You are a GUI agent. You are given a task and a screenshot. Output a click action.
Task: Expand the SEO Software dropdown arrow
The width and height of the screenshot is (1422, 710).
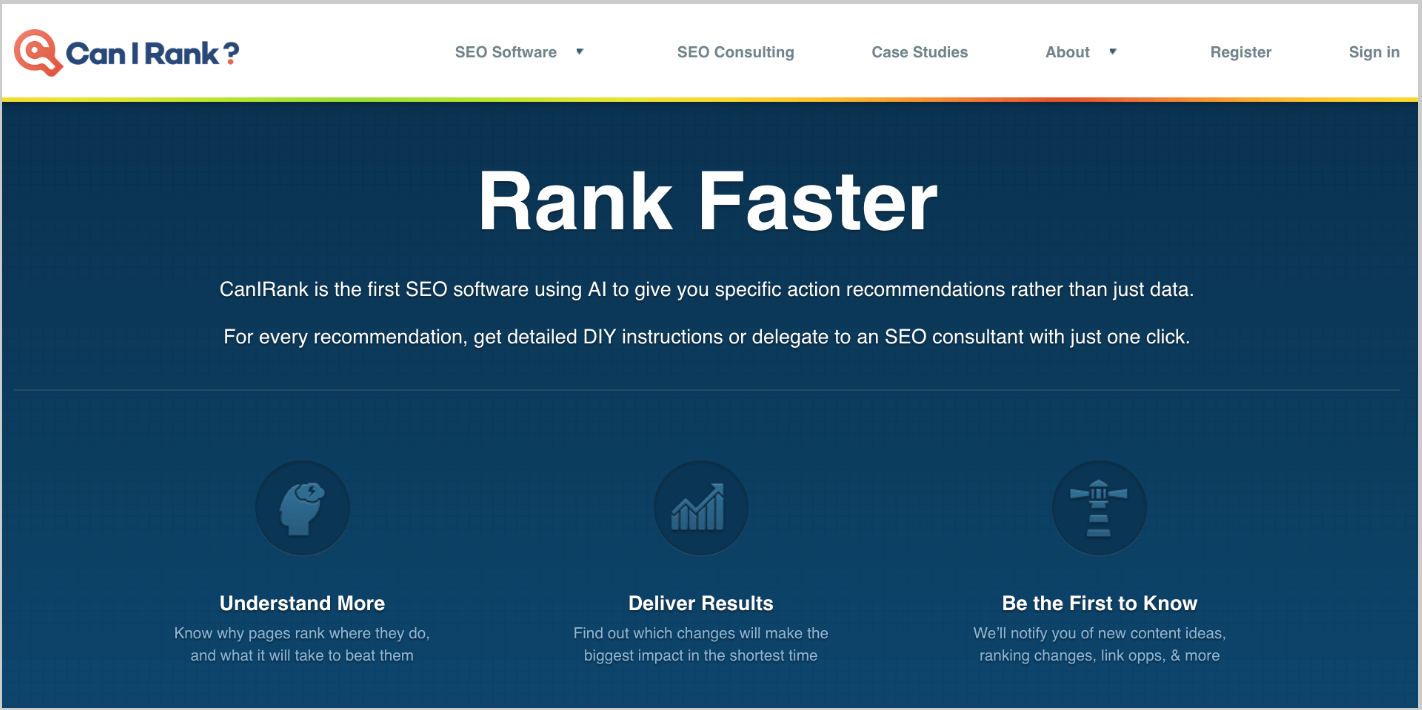pos(579,52)
